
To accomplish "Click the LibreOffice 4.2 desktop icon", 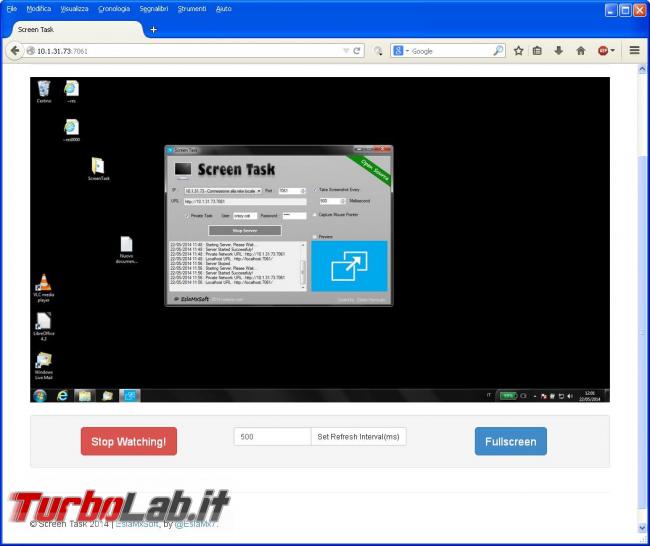I will click(x=44, y=326).
